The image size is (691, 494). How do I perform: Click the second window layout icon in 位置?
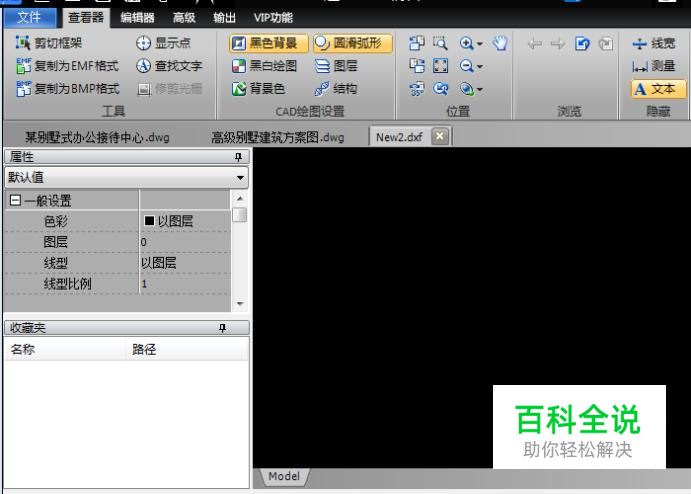pyautogui.click(x=416, y=66)
